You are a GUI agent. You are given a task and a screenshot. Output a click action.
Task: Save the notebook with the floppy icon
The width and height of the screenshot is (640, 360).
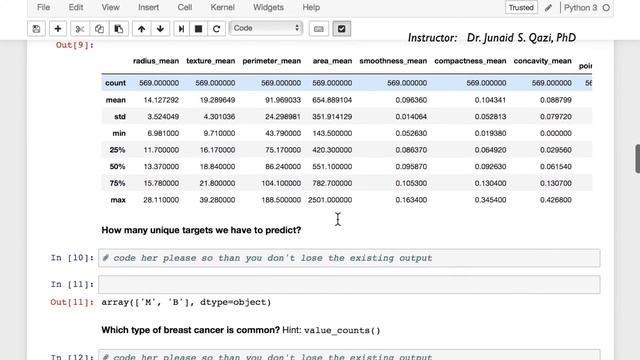[x=36, y=29]
